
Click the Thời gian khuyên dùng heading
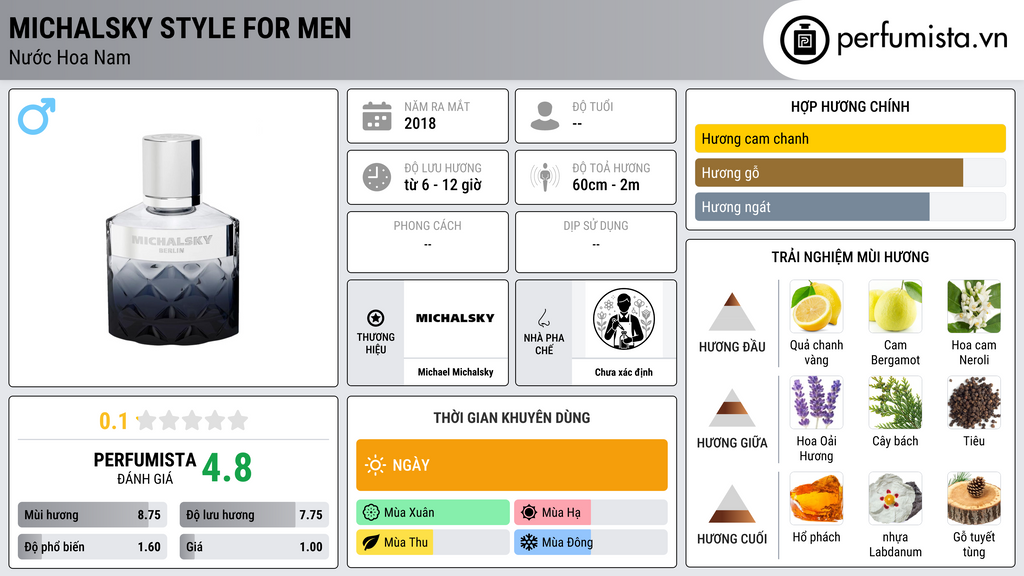click(512, 417)
